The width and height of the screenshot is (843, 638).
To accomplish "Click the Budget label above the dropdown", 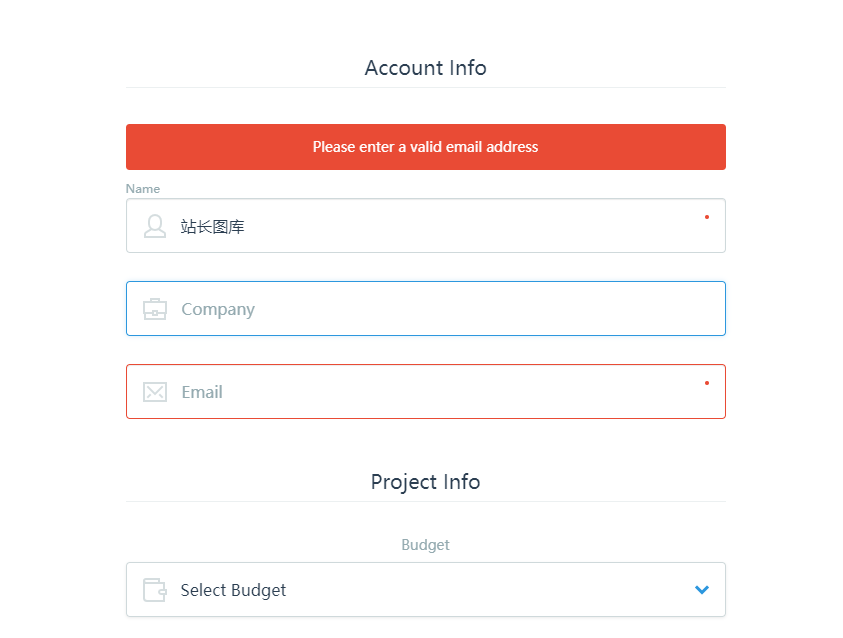I will coord(425,545).
